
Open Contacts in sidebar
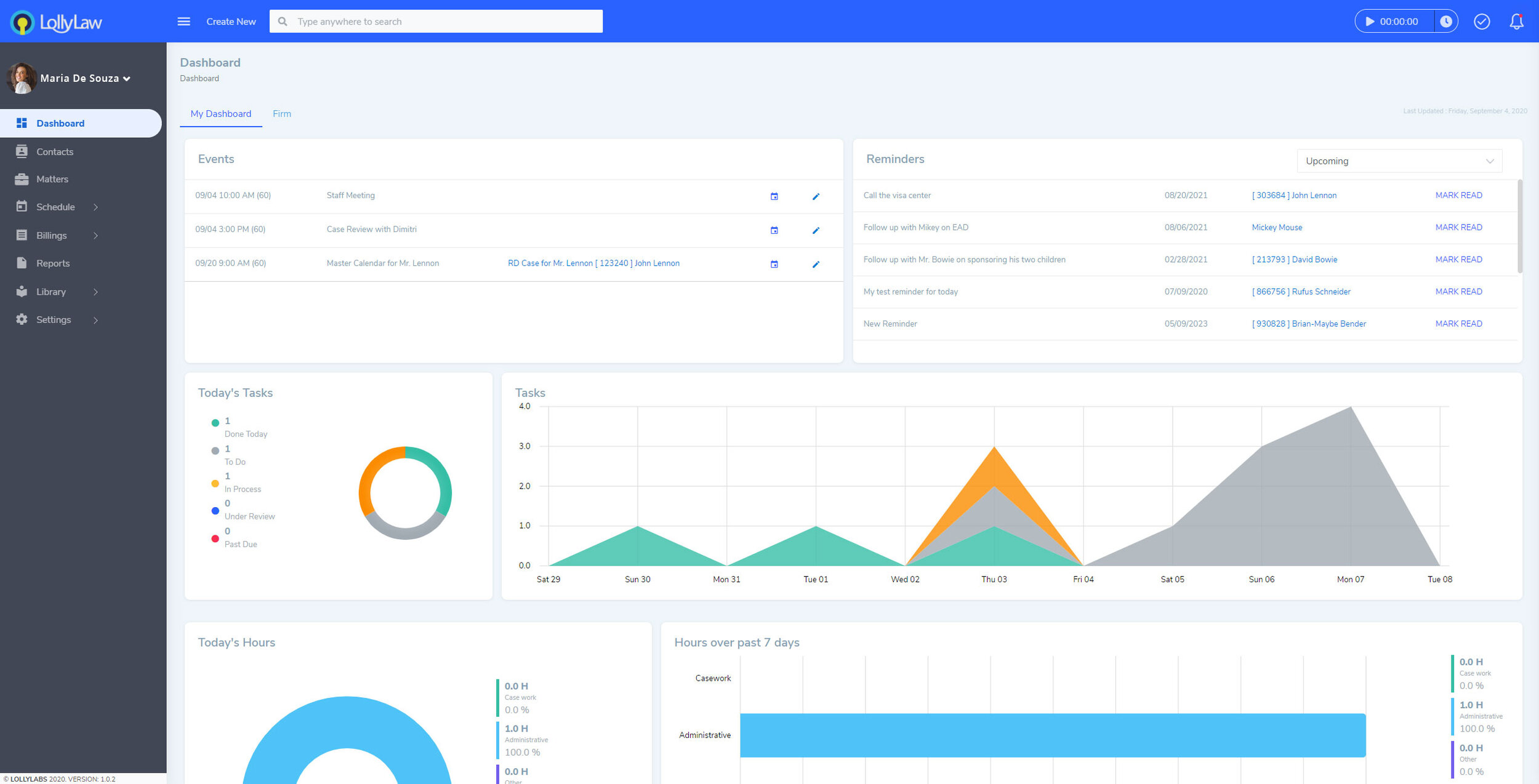pos(55,151)
